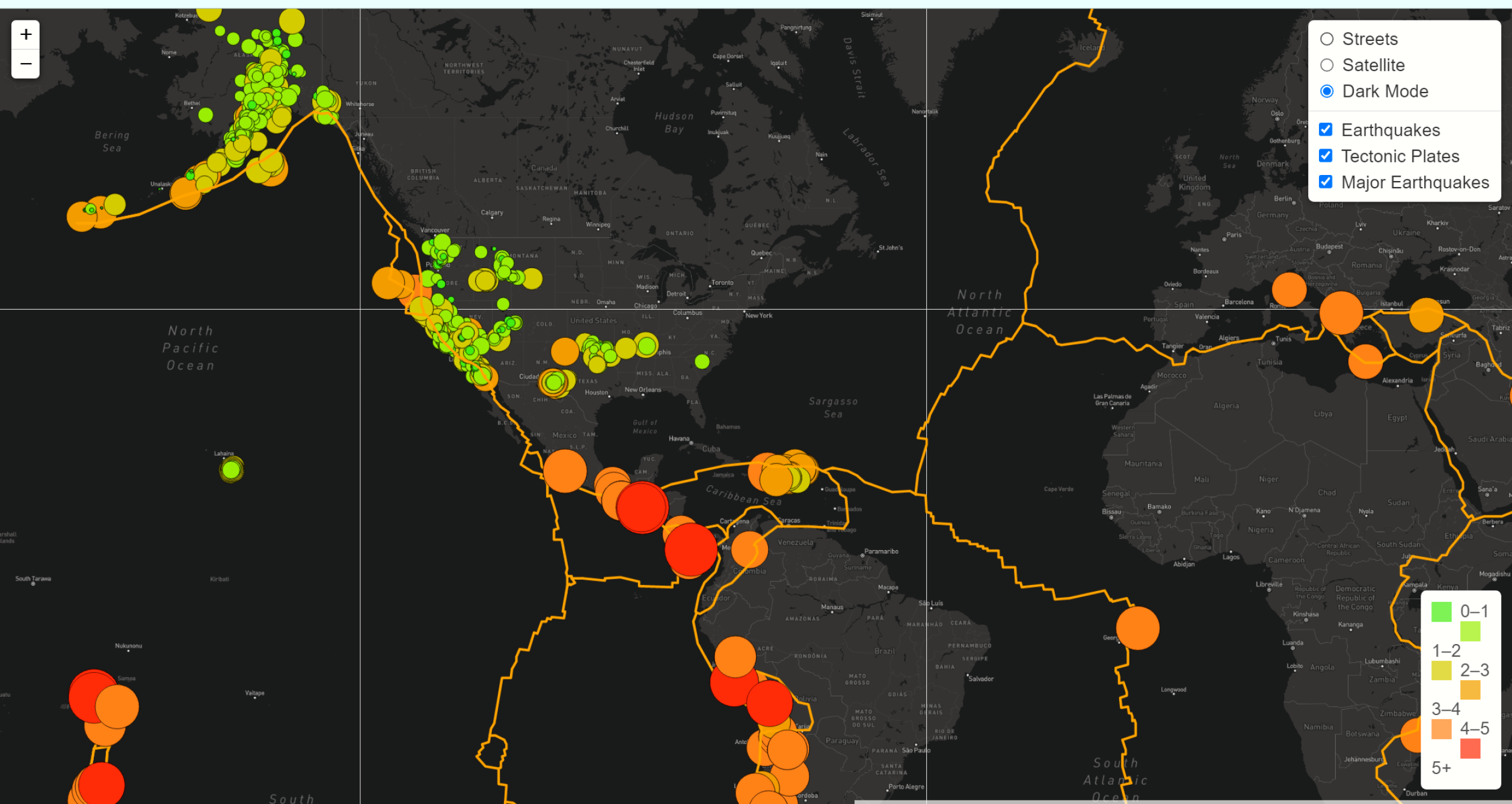Screen dimensions: 1512x804
Task: Click the 'Bering Sea' label
Action: [112, 141]
